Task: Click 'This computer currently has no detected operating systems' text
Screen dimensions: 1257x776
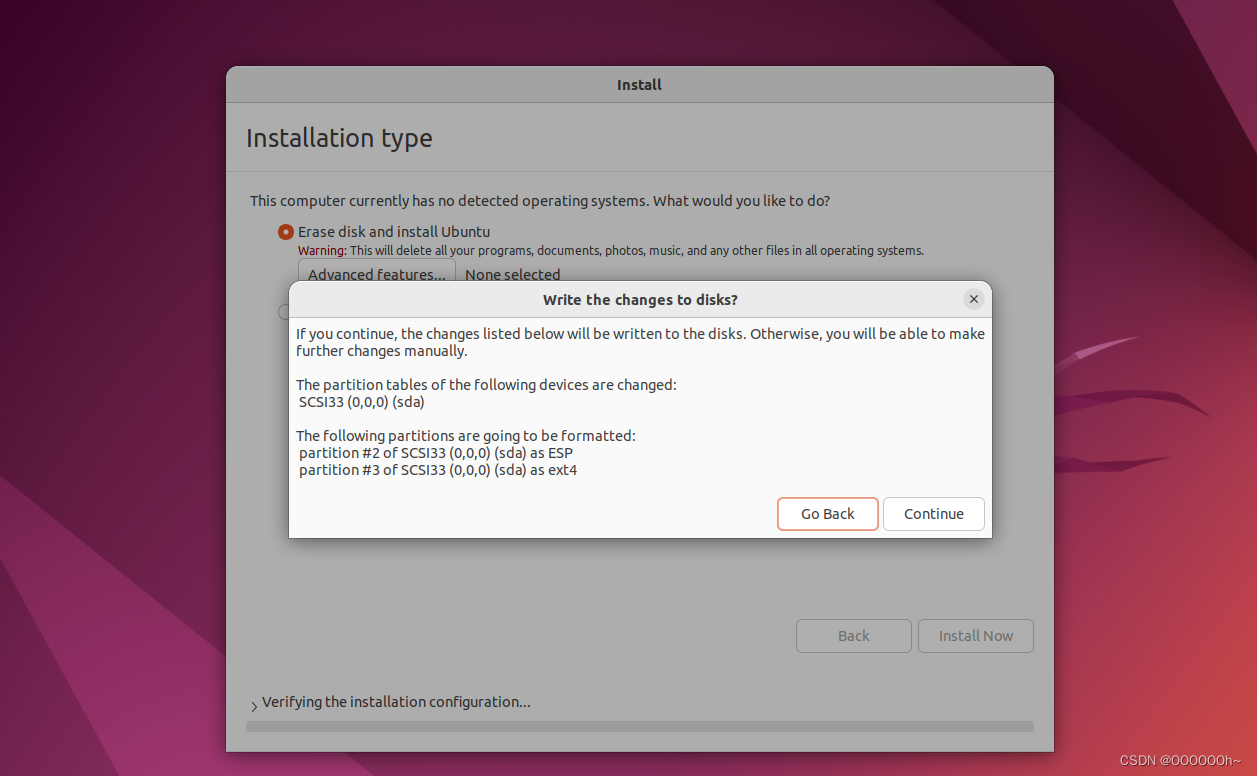Action: point(540,201)
